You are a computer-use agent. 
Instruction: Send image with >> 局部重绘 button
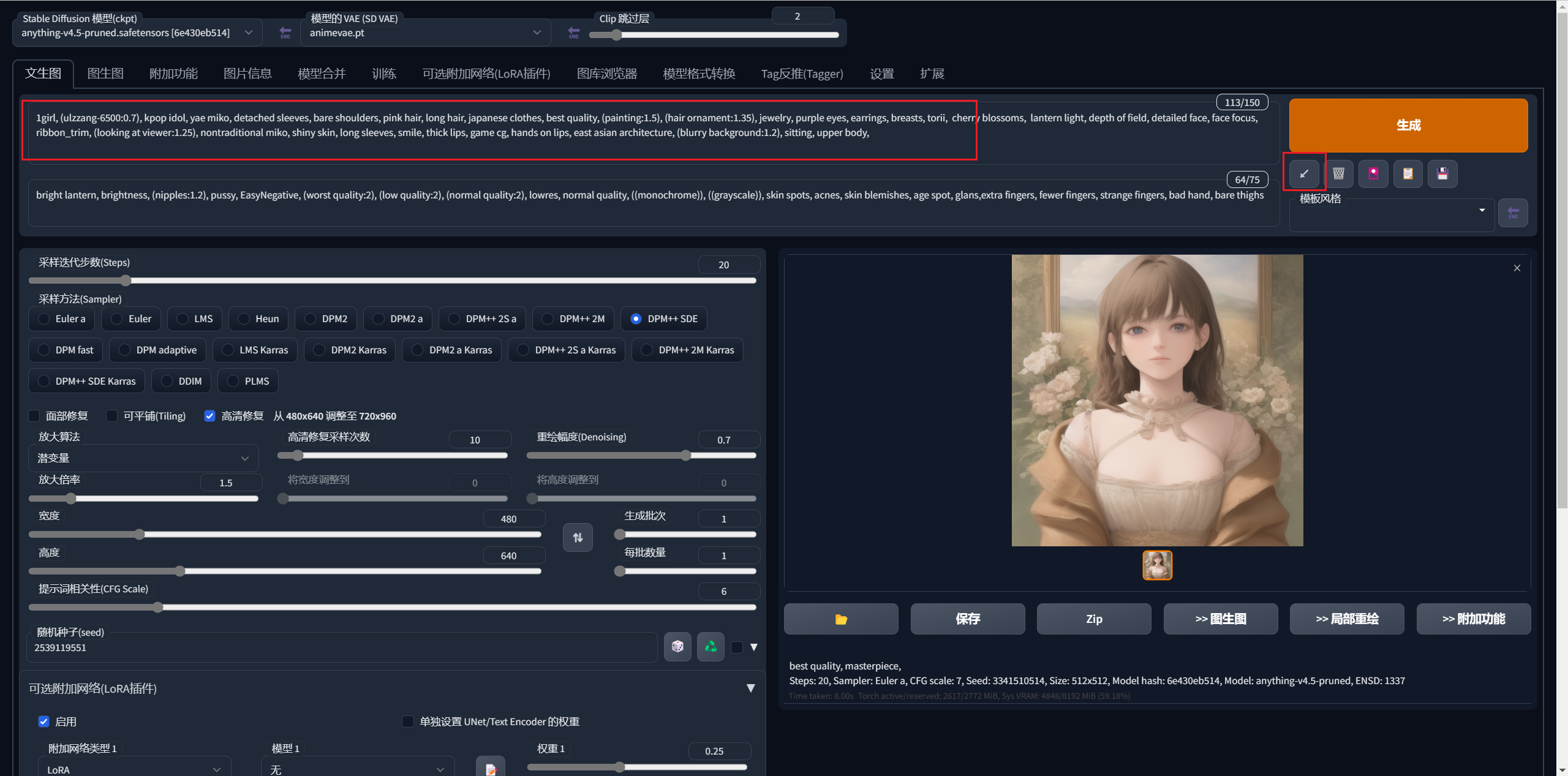coord(1347,619)
